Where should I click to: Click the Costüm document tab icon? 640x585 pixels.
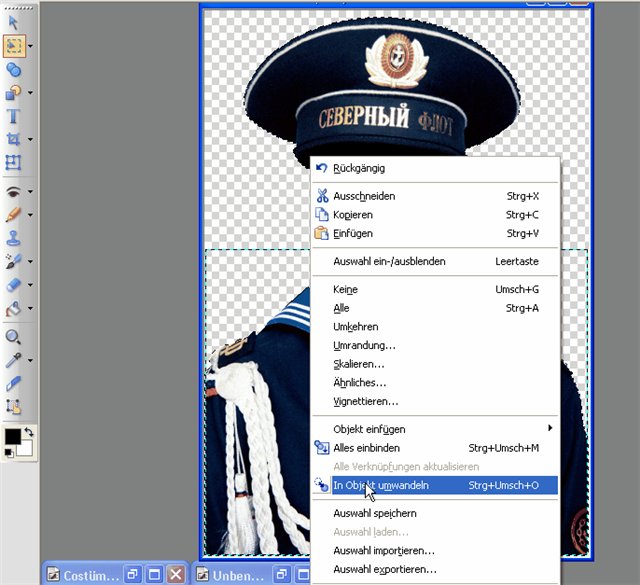[53, 575]
